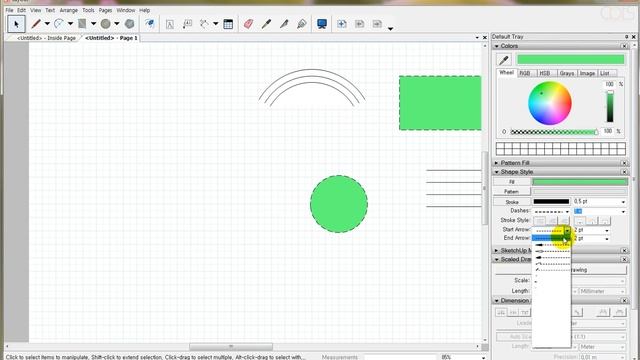This screenshot has width=640, height=360.
Task: Open the stroke width 0.5 pt dropdown
Action: [623, 202]
